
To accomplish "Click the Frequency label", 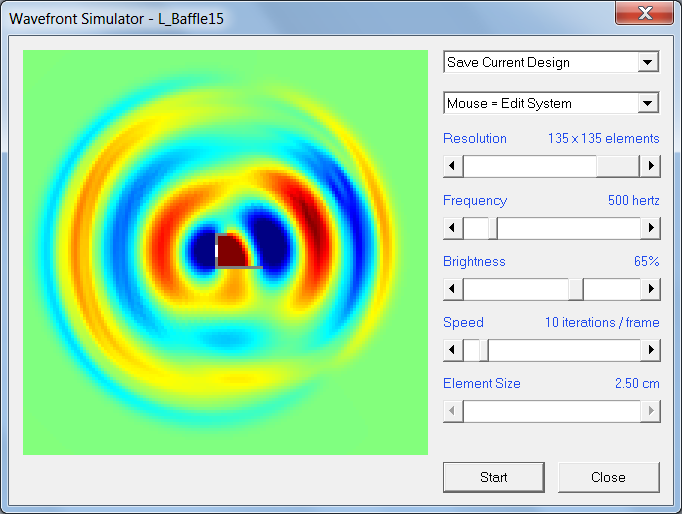I will (x=475, y=200).
